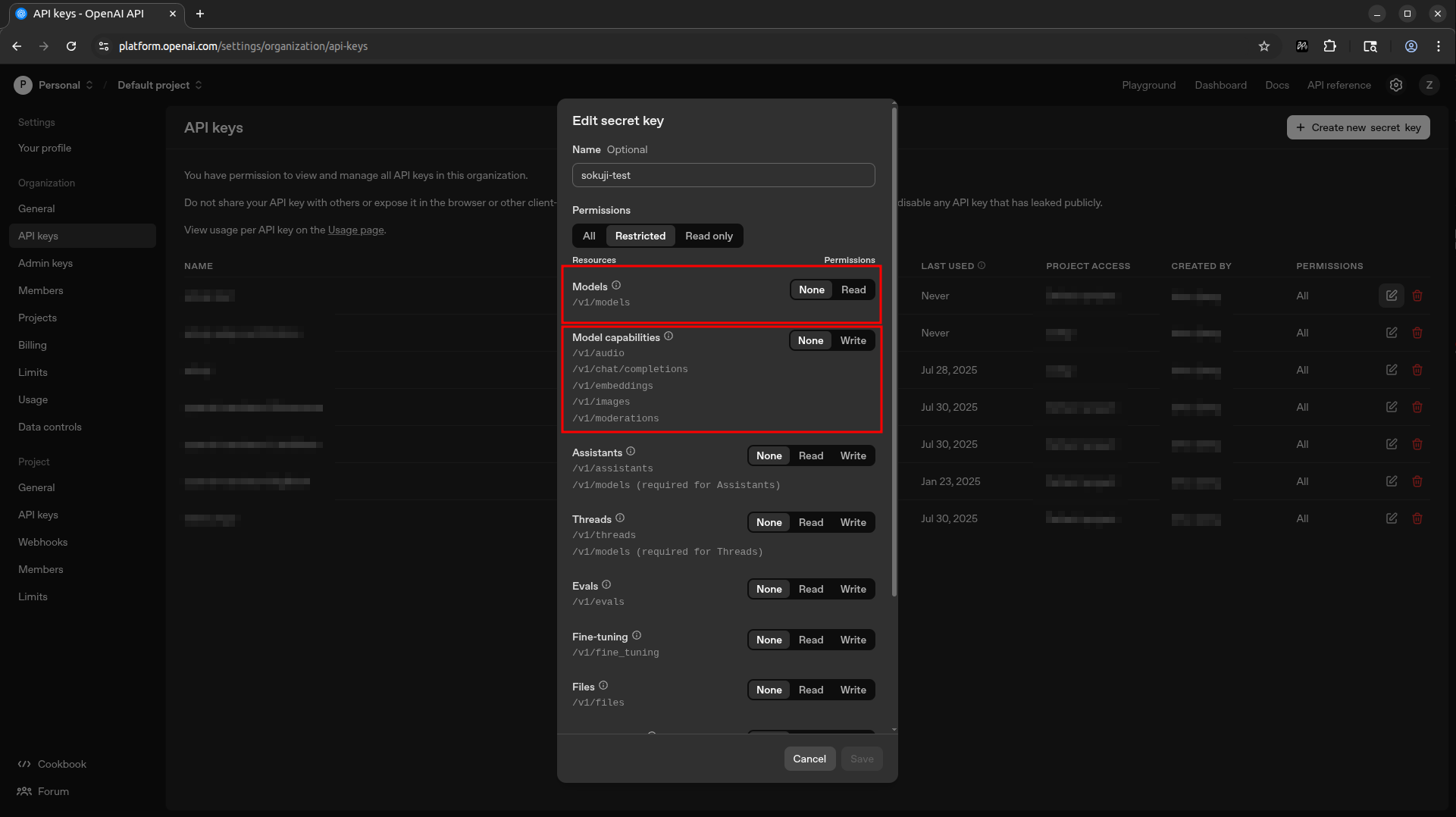The width and height of the screenshot is (1456, 817).
Task: Click the Cancel button in dialog
Action: [x=809, y=759]
